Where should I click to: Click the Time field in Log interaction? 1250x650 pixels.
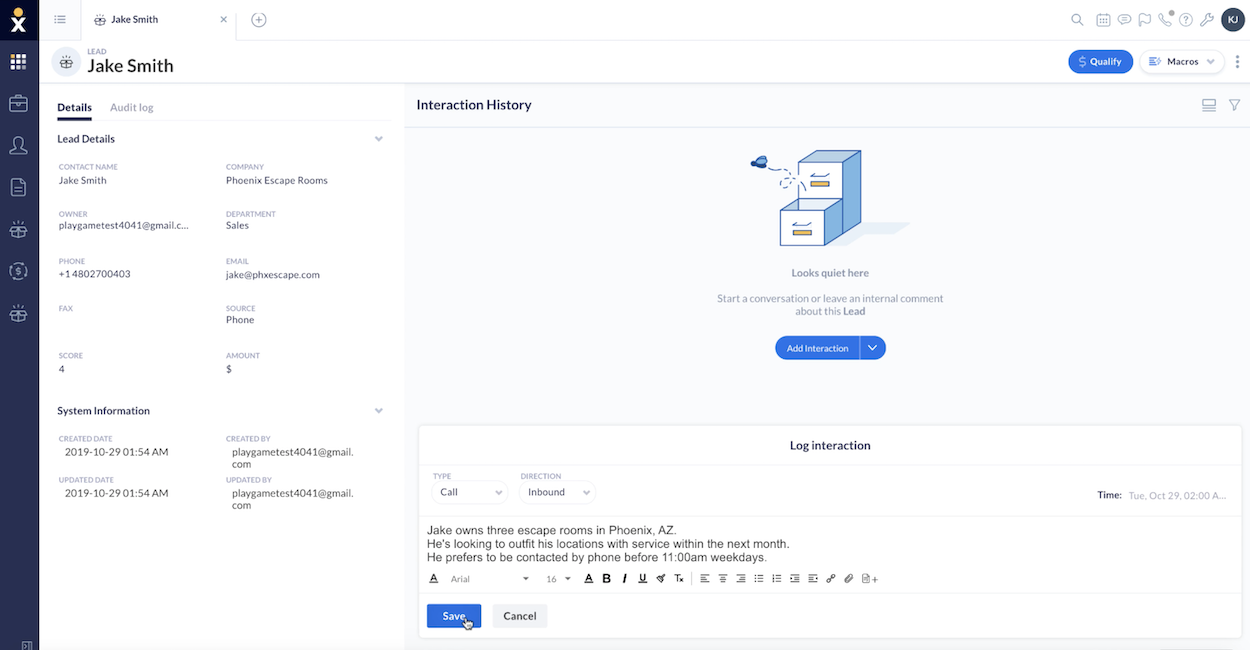[1176, 495]
